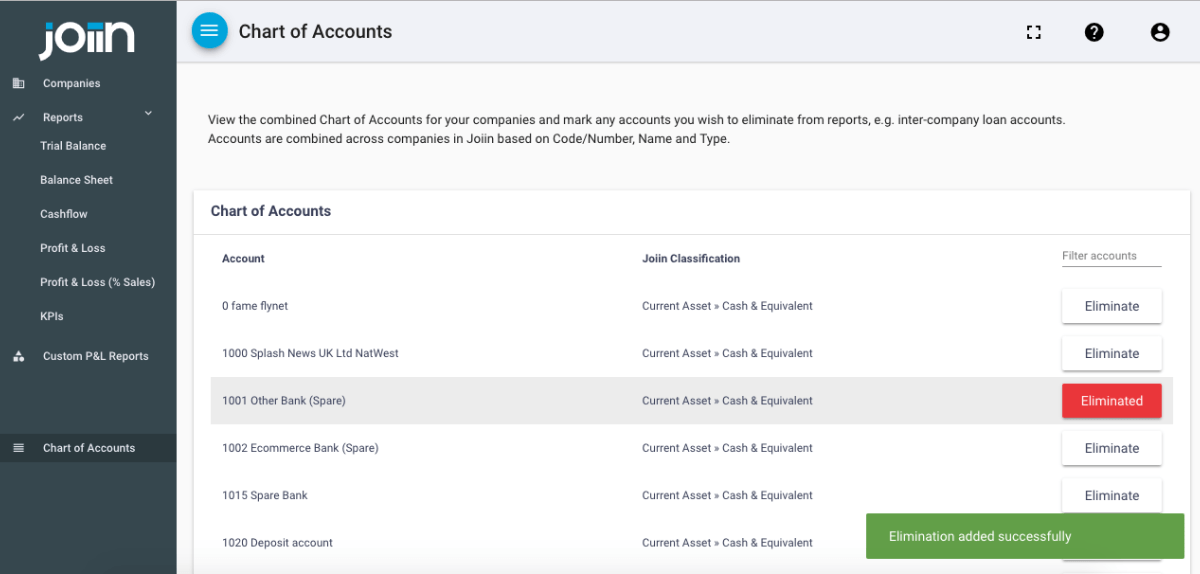
Task: Open the Cashflow report
Action: 64,214
